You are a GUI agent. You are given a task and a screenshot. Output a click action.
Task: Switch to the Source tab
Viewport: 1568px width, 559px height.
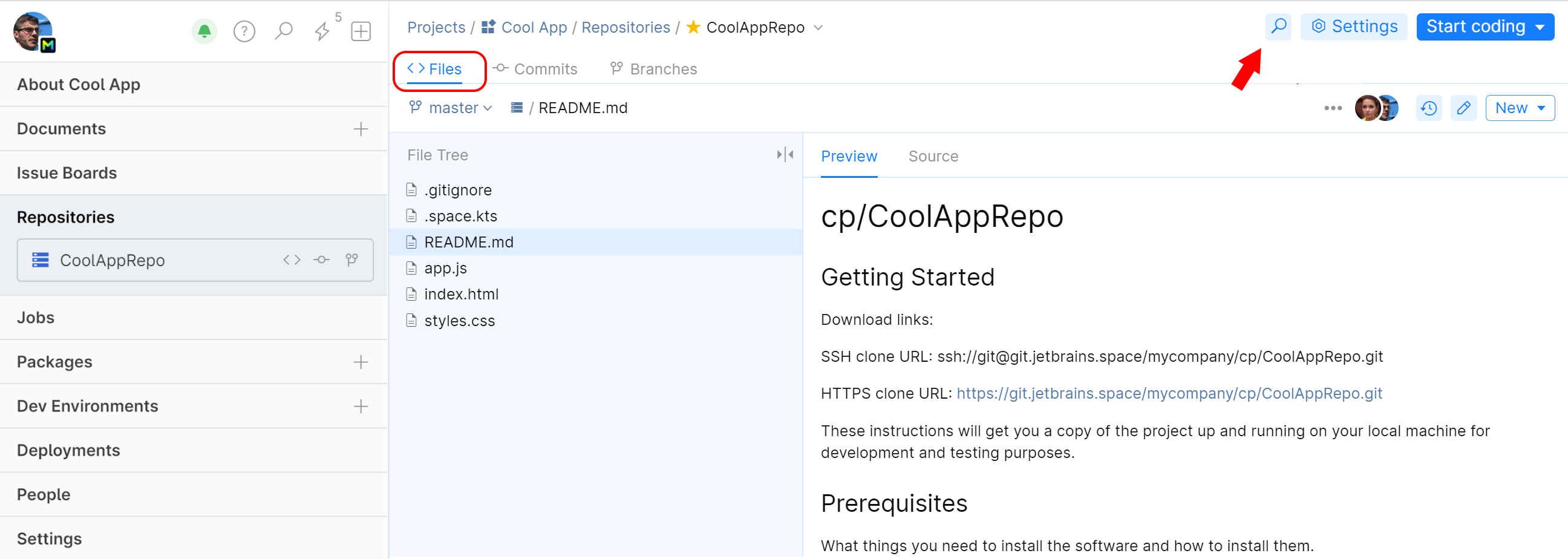pyautogui.click(x=933, y=157)
